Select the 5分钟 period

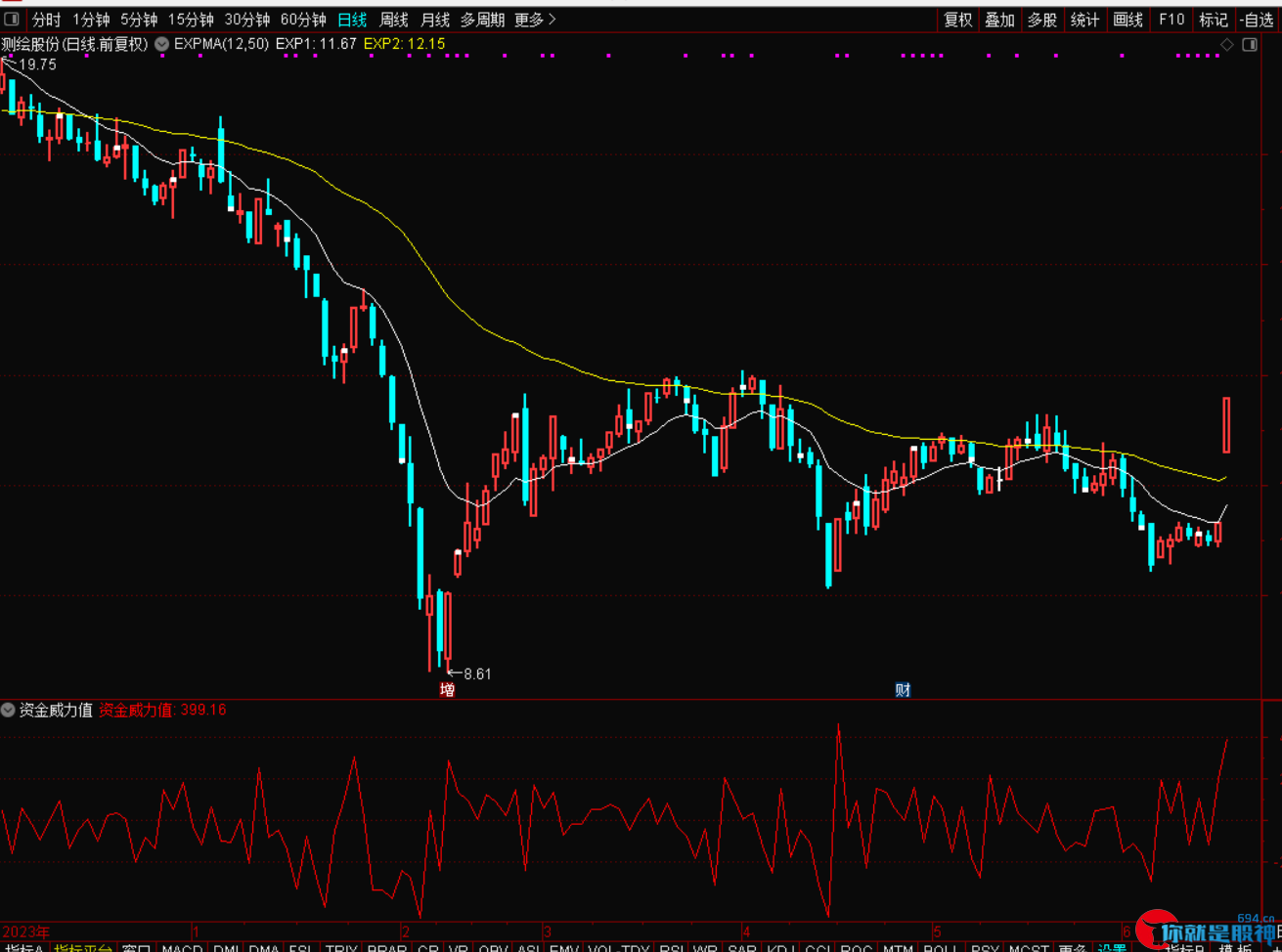point(139,20)
